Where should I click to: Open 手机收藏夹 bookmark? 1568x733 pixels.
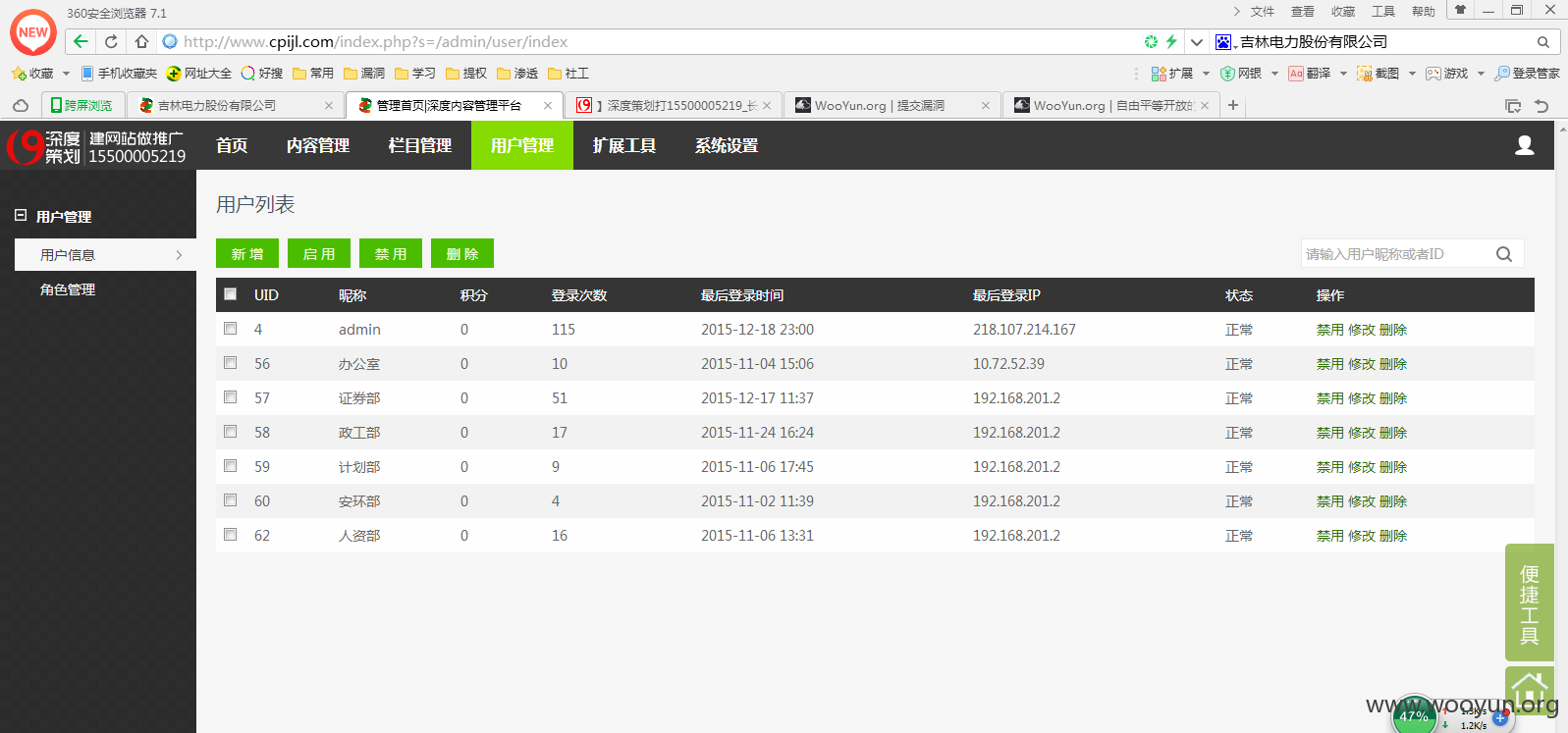click(119, 74)
